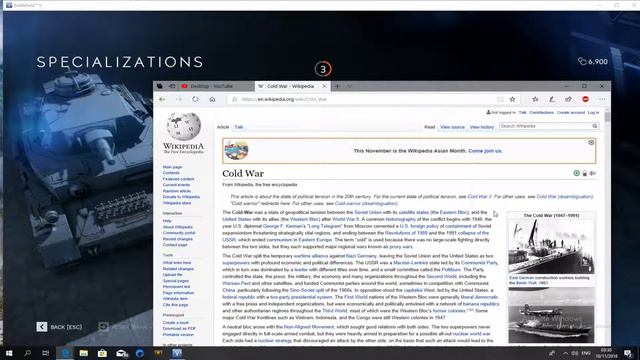The height and width of the screenshot is (360, 640).
Task: Click the Download as PDF link
Action: click(x=179, y=329)
